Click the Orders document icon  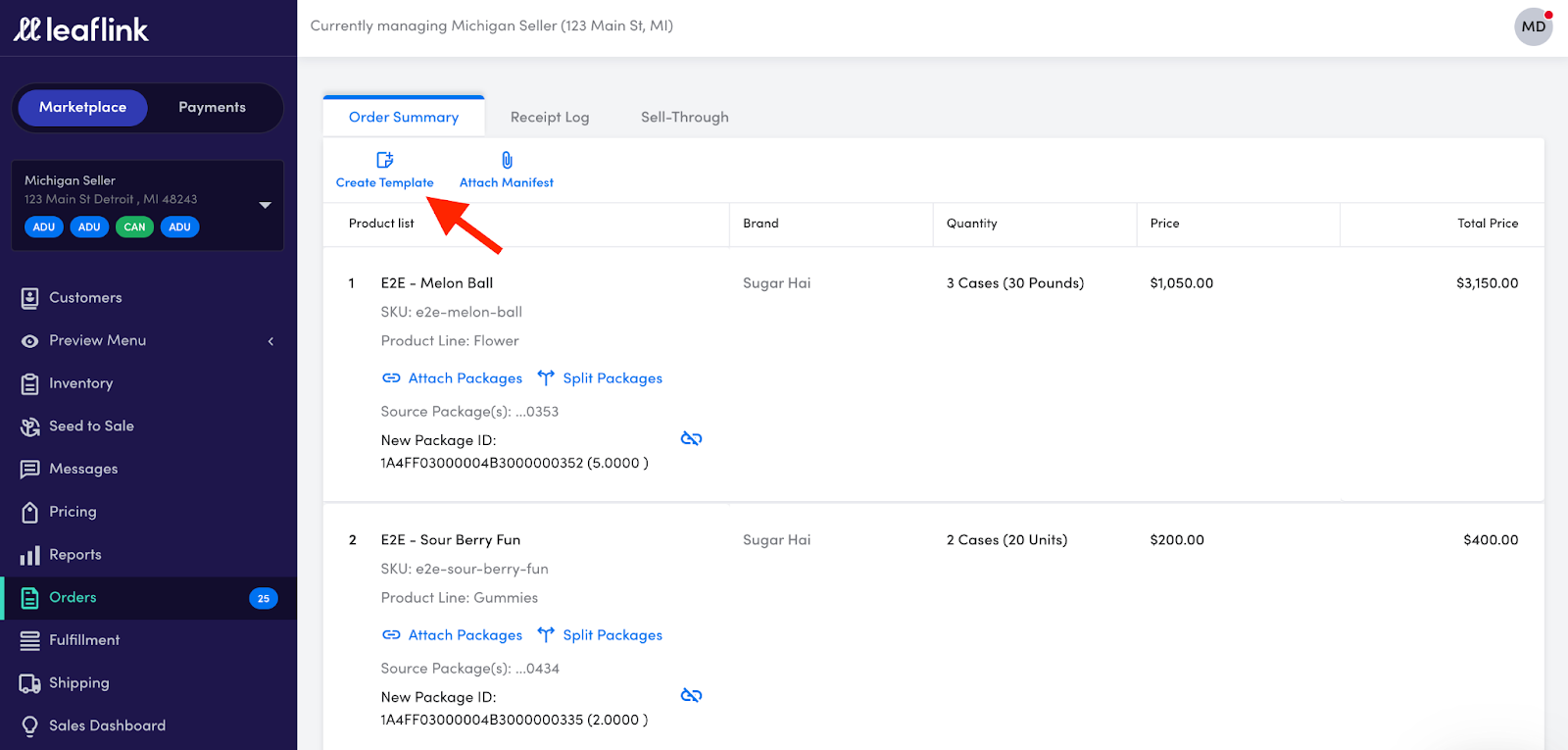[30, 598]
